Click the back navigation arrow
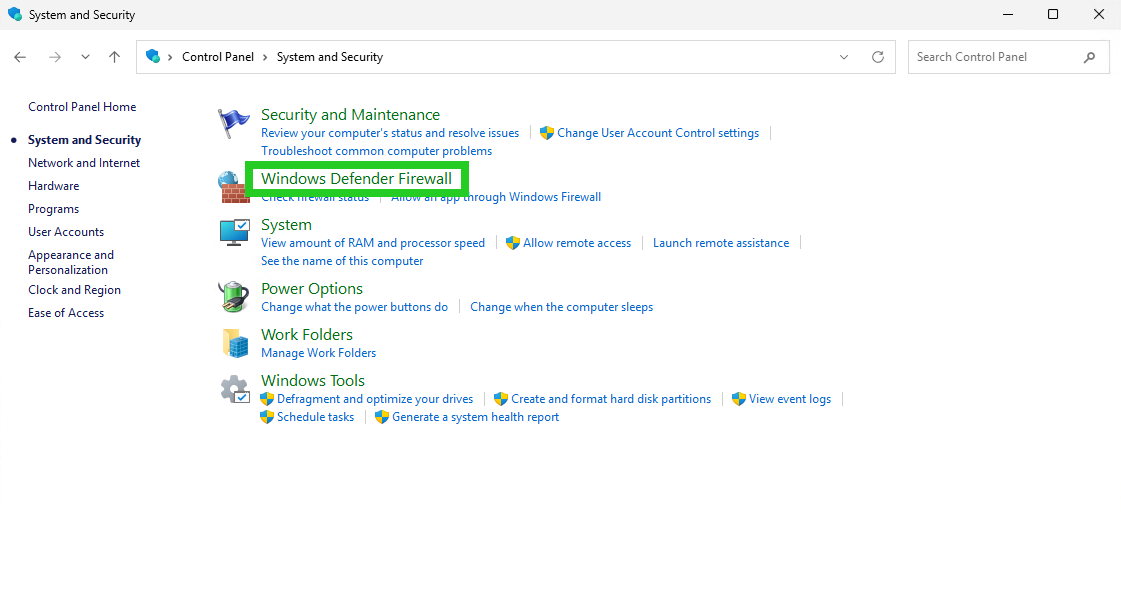Screen dimensions: 1121x590 (20, 57)
